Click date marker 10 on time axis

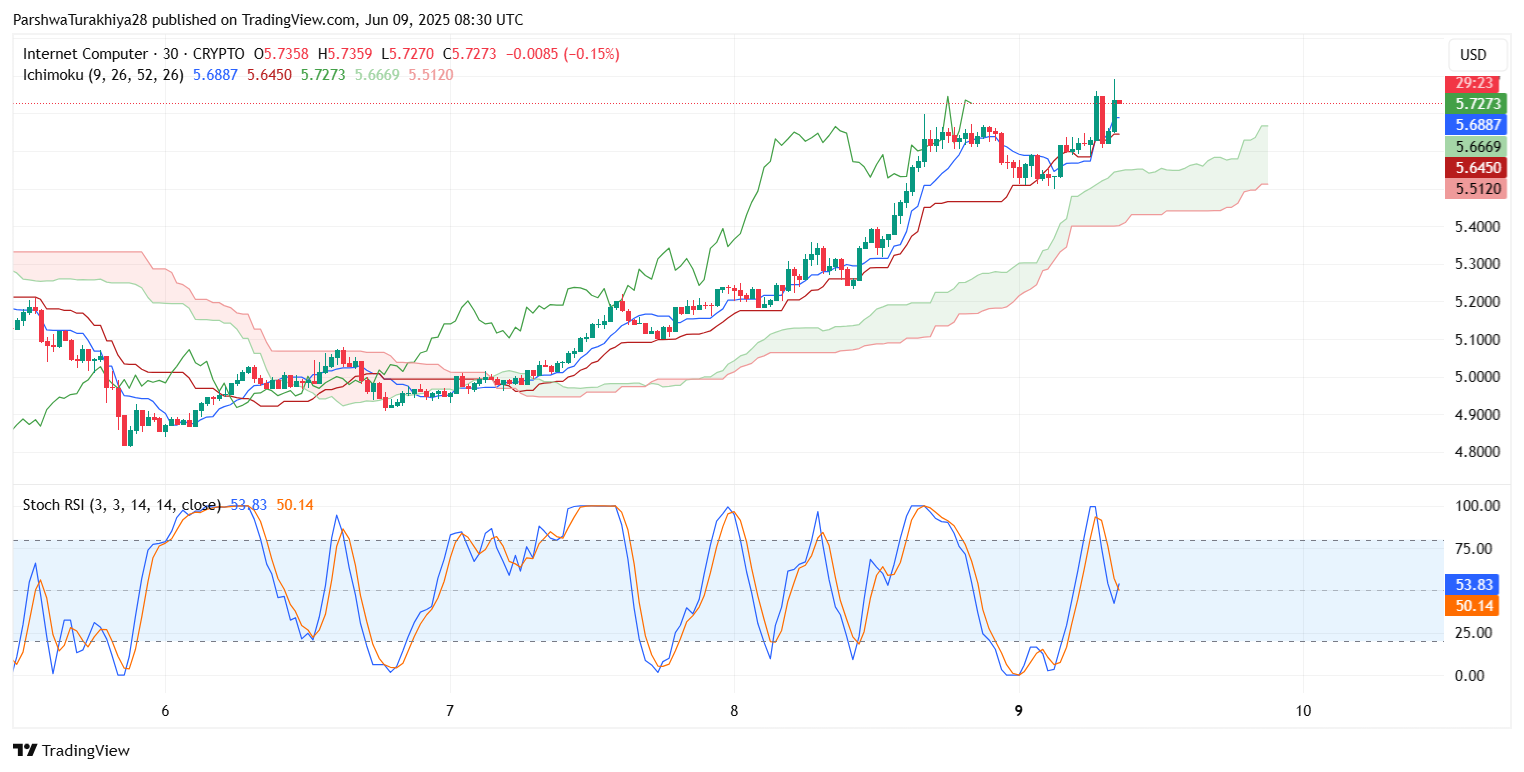1302,710
